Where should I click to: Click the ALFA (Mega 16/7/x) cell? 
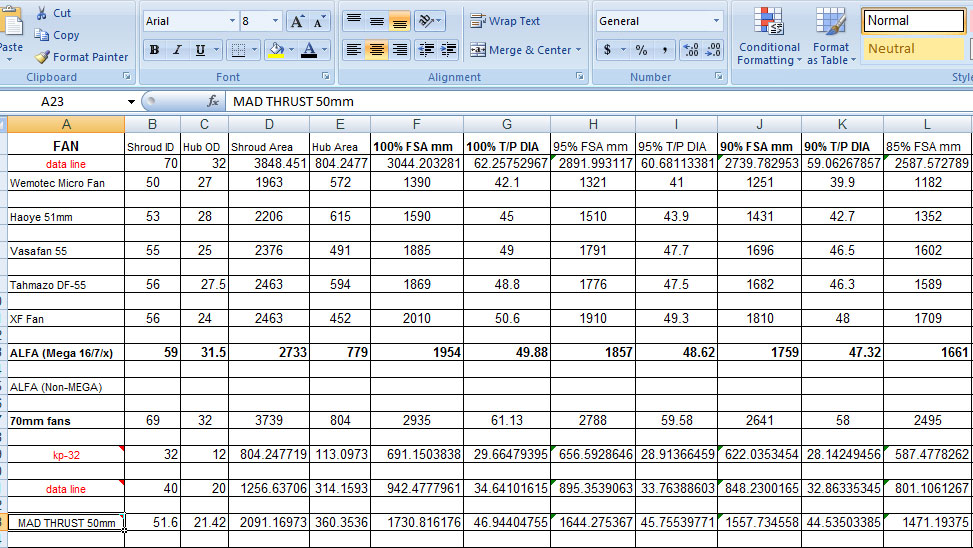66,353
